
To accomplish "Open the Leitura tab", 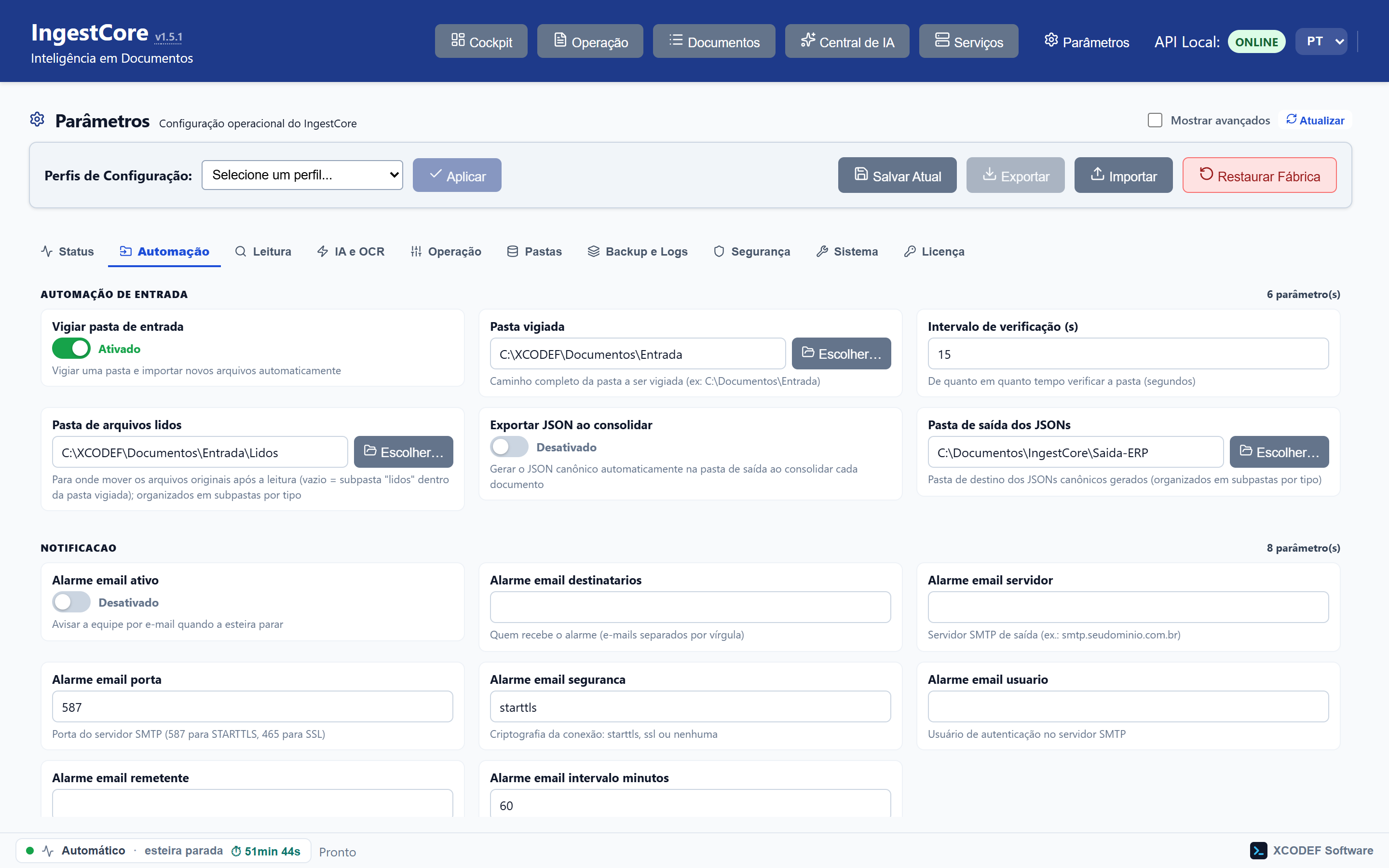I will point(263,251).
